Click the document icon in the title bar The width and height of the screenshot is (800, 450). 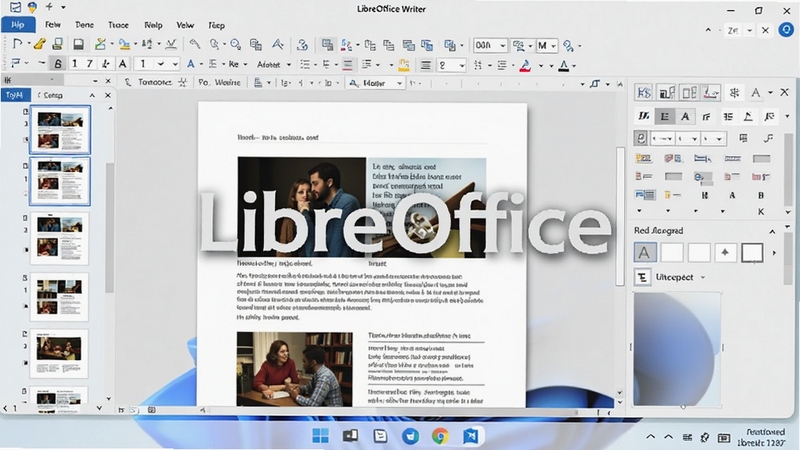point(16,7)
